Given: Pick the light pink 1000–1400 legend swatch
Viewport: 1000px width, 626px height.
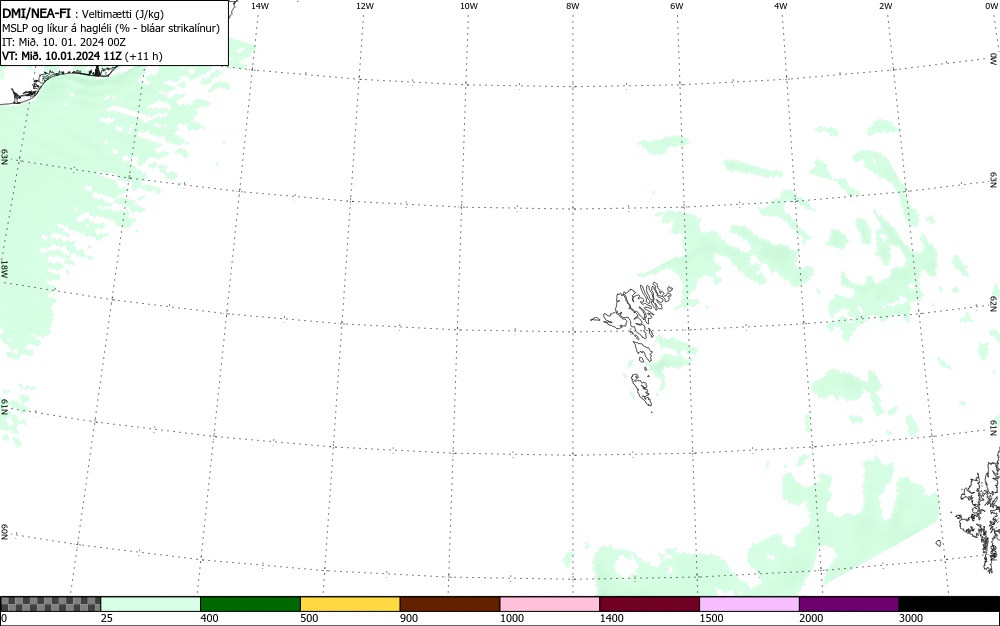Looking at the screenshot, I should (550, 604).
